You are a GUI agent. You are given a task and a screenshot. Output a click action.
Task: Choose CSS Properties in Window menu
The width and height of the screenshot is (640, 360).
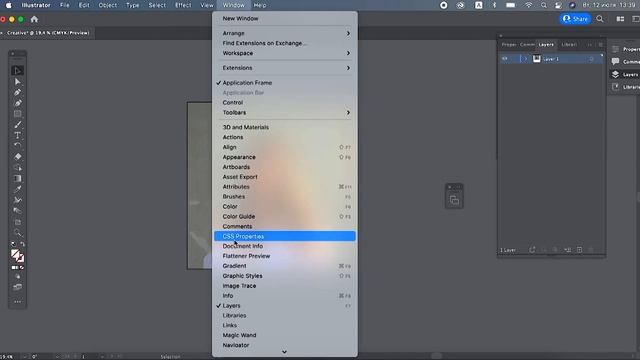285,236
